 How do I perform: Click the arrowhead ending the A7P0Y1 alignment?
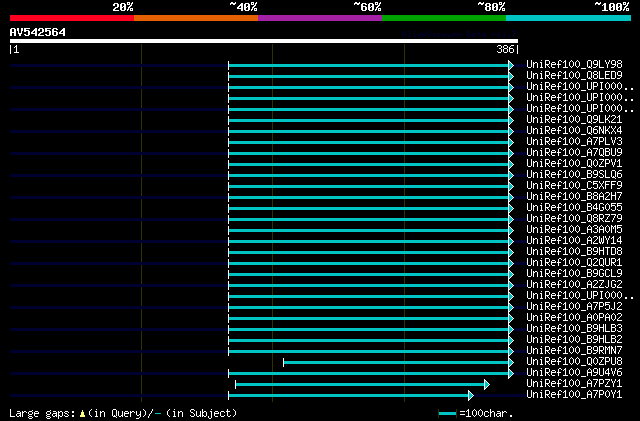[471, 395]
